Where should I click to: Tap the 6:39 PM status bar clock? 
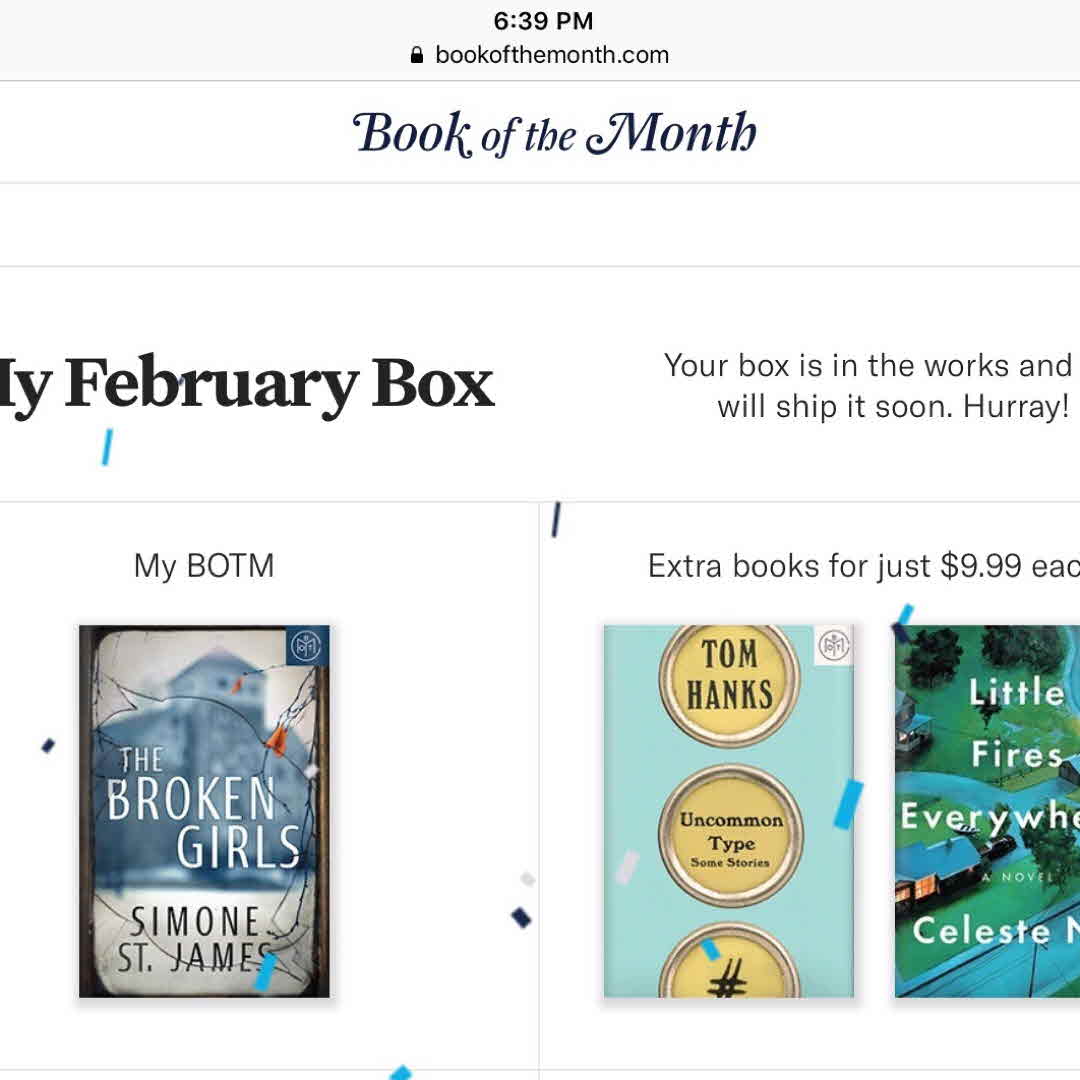coord(543,20)
